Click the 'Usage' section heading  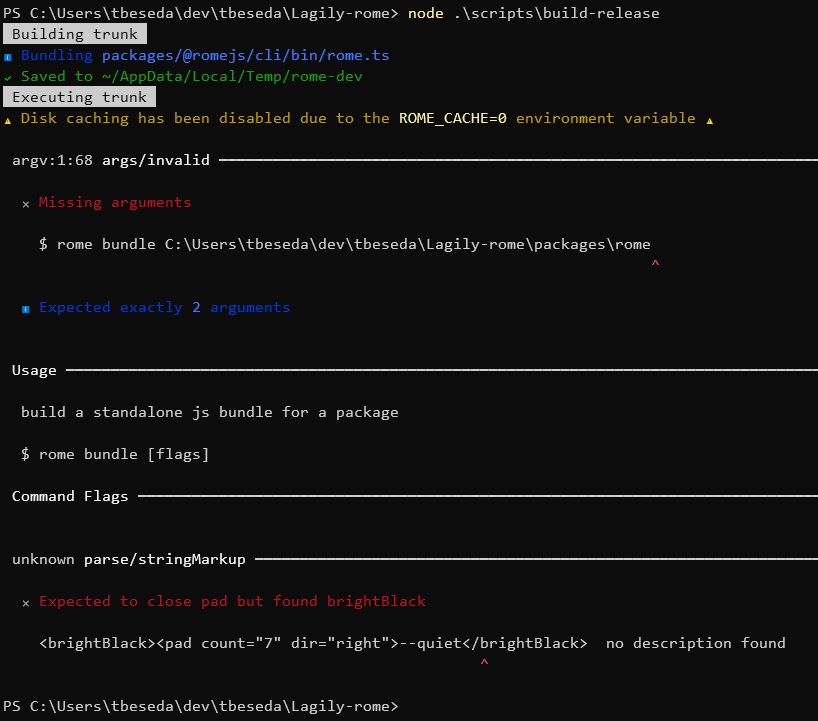[x=34, y=370]
